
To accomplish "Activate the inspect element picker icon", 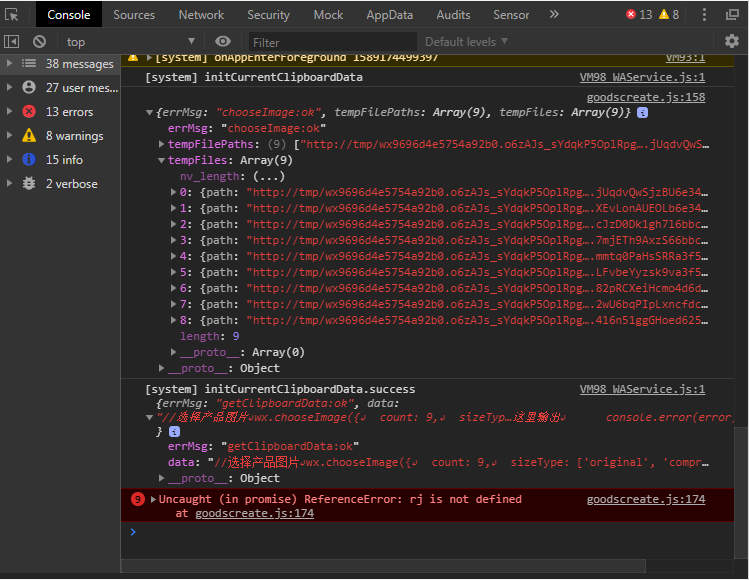I will point(11,15).
